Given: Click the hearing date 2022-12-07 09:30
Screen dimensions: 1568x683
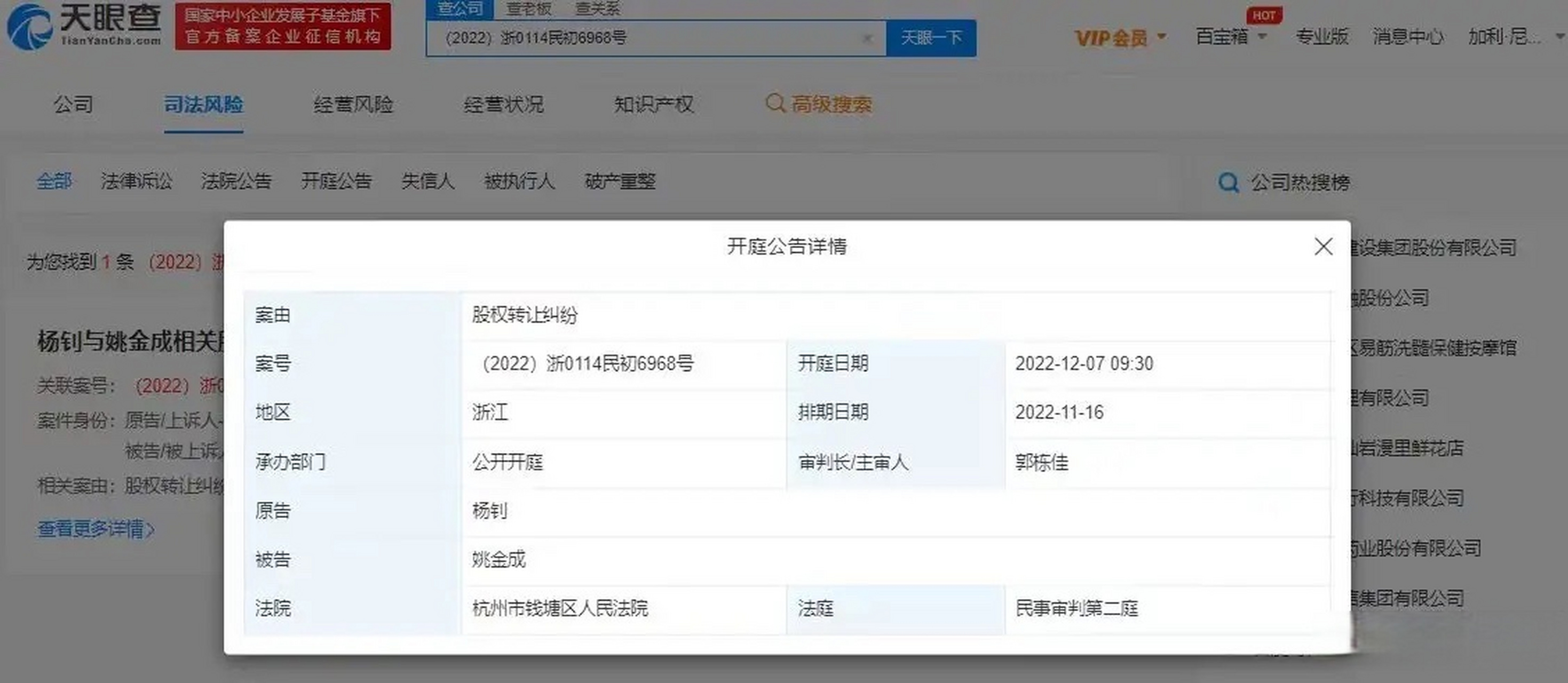Looking at the screenshot, I should pyautogui.click(x=1084, y=363).
